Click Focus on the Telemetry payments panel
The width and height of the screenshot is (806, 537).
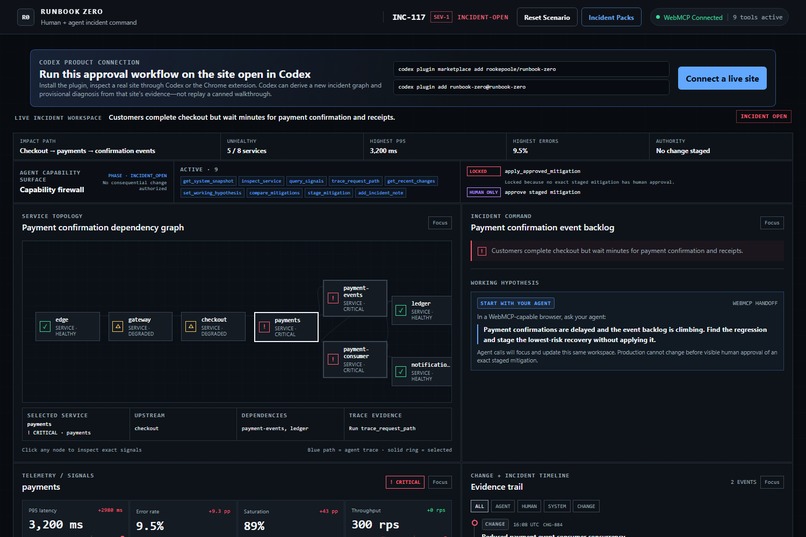click(440, 482)
